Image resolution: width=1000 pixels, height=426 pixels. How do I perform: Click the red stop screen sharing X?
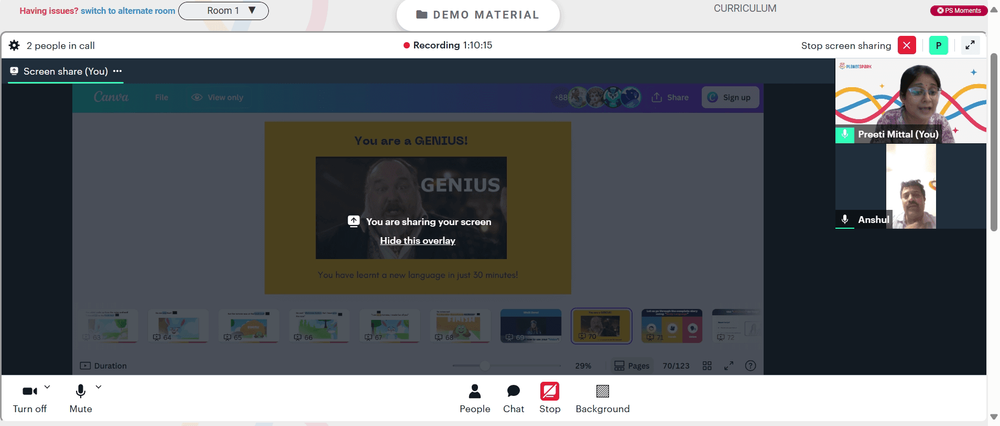click(x=906, y=45)
